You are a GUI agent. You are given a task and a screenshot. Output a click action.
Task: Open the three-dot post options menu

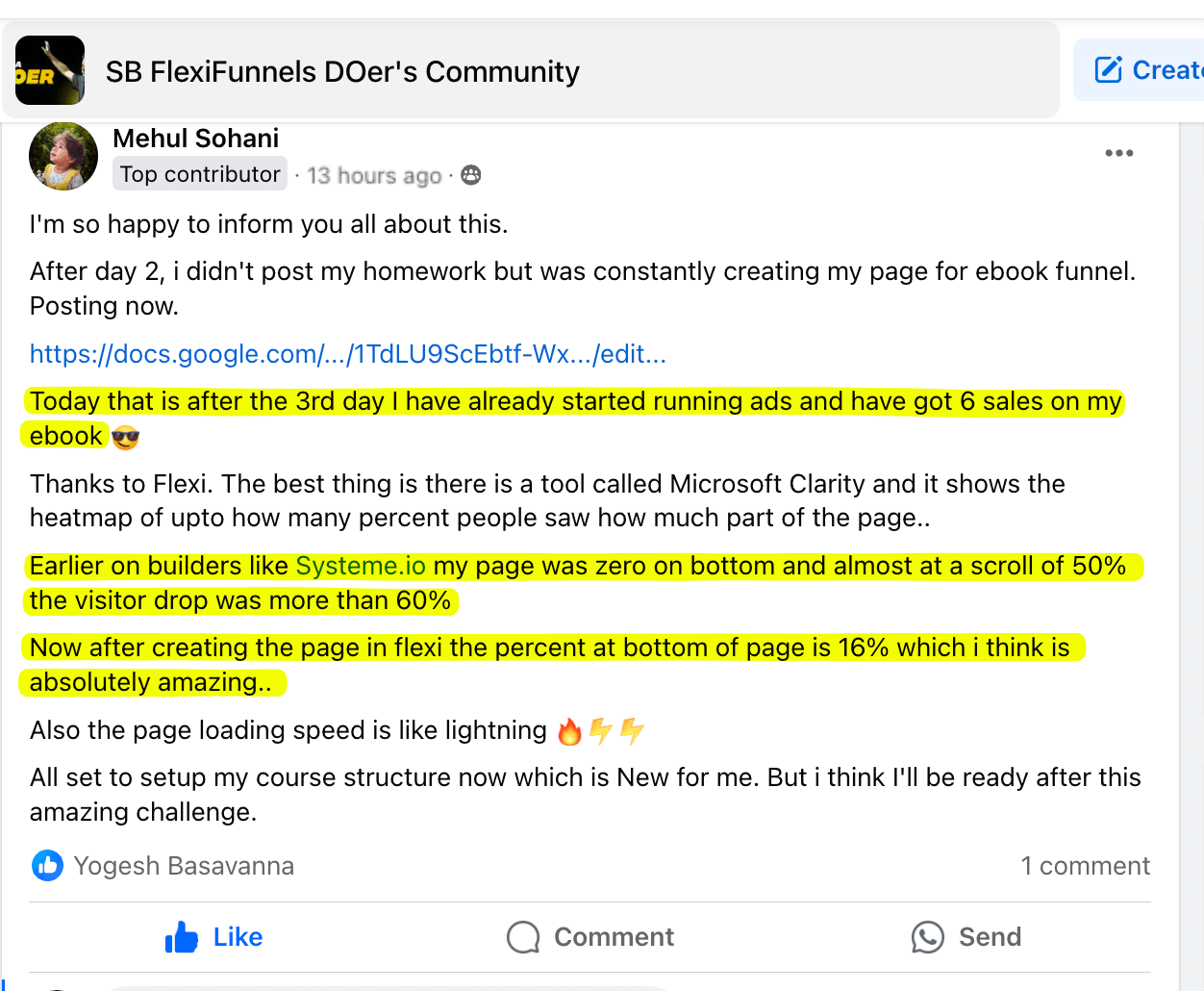point(1118,153)
